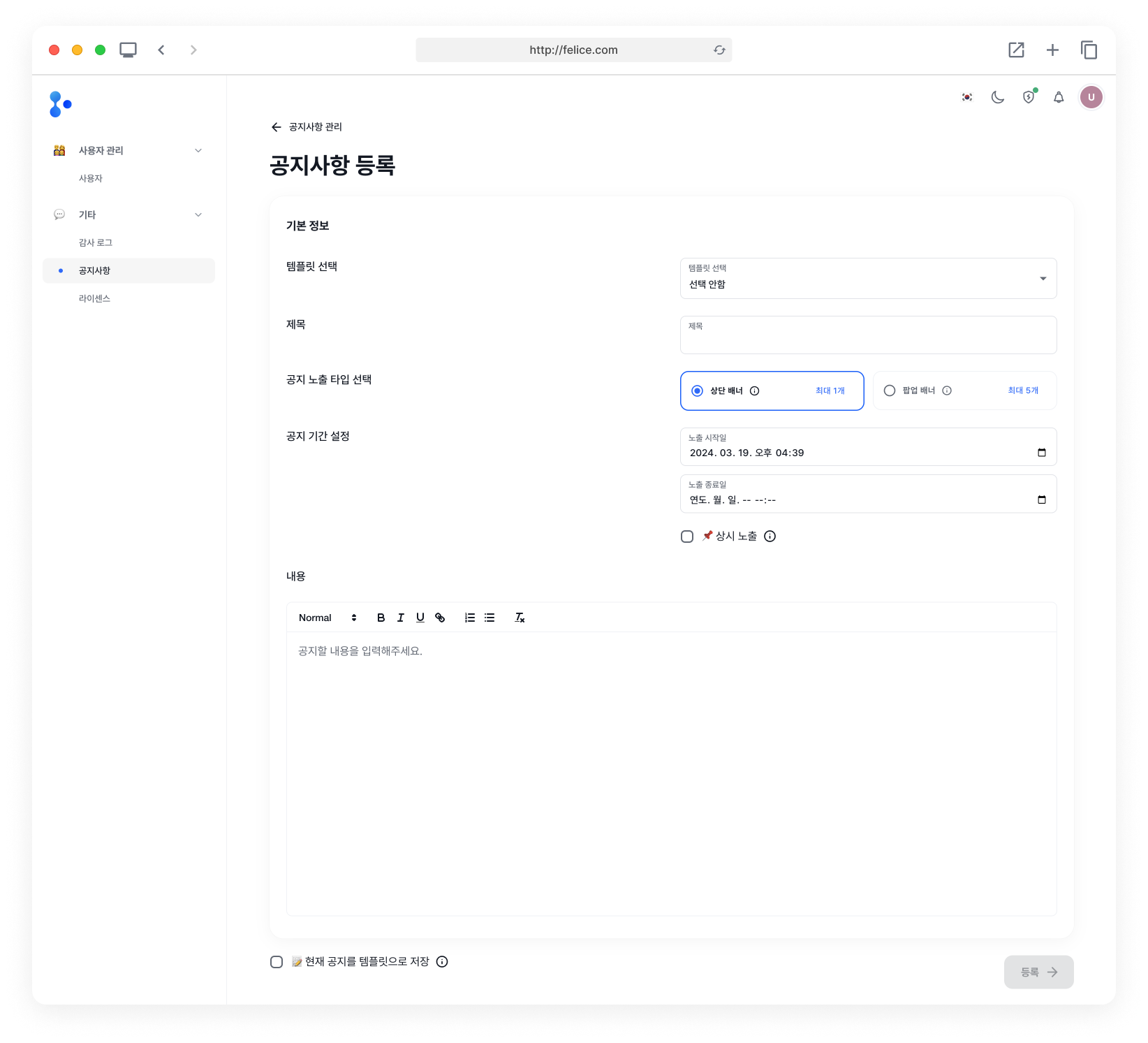This screenshot has width=1148, height=1043.
Task: Insert ordered numbered list
Action: (x=470, y=618)
